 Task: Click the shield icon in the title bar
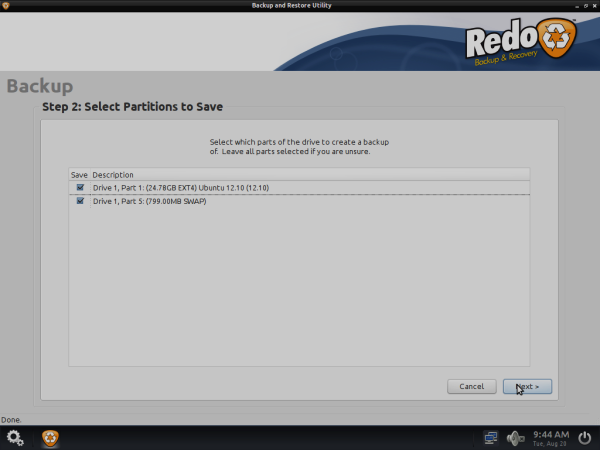click(x=7, y=6)
